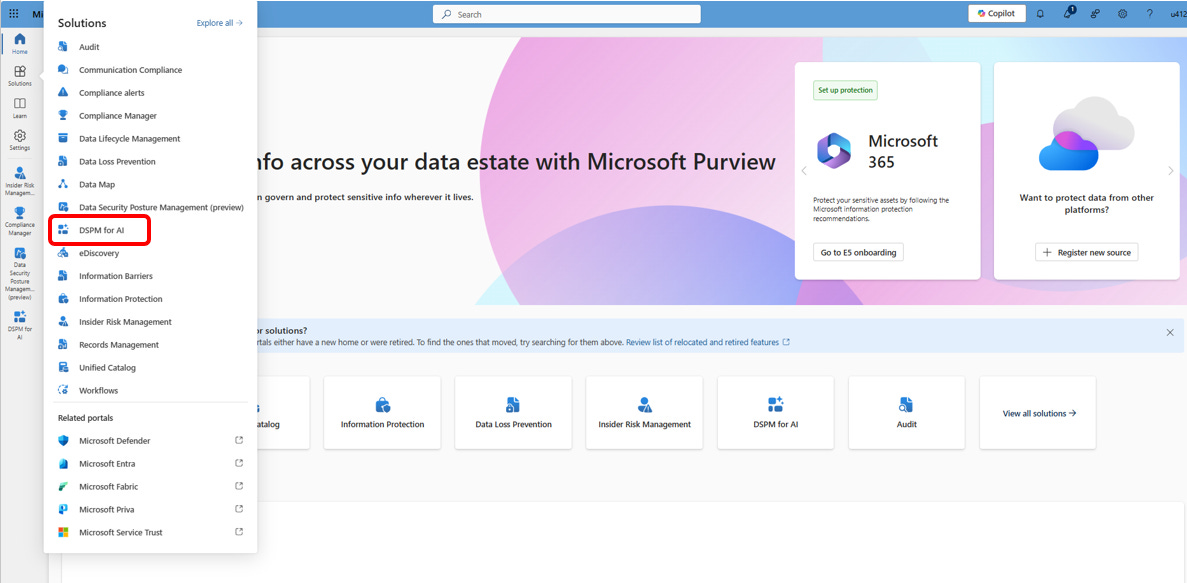Screen dimensions: 1187x583
Task: Click View all solutions card
Action: [1038, 413]
